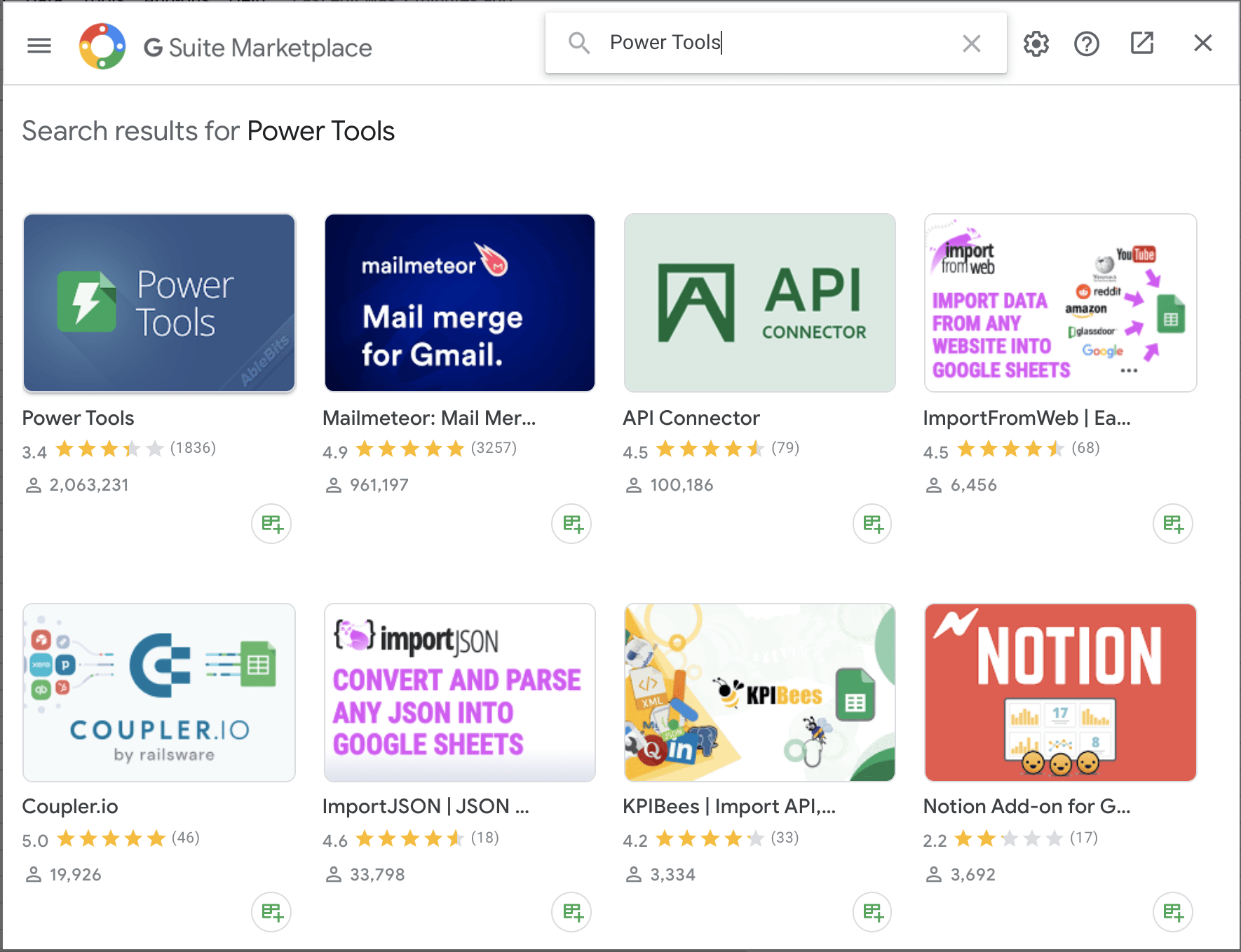The height and width of the screenshot is (952, 1241).
Task: Clear the search field text
Action: [x=971, y=43]
